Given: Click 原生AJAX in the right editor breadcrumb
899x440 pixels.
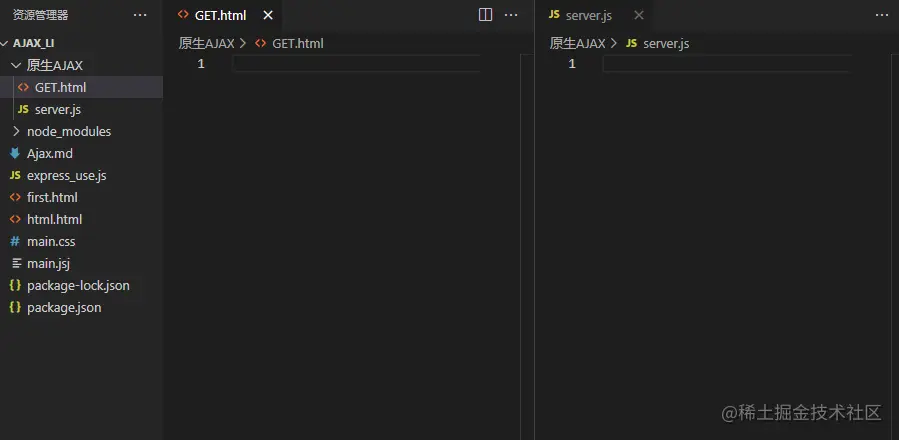Looking at the screenshot, I should 577,43.
